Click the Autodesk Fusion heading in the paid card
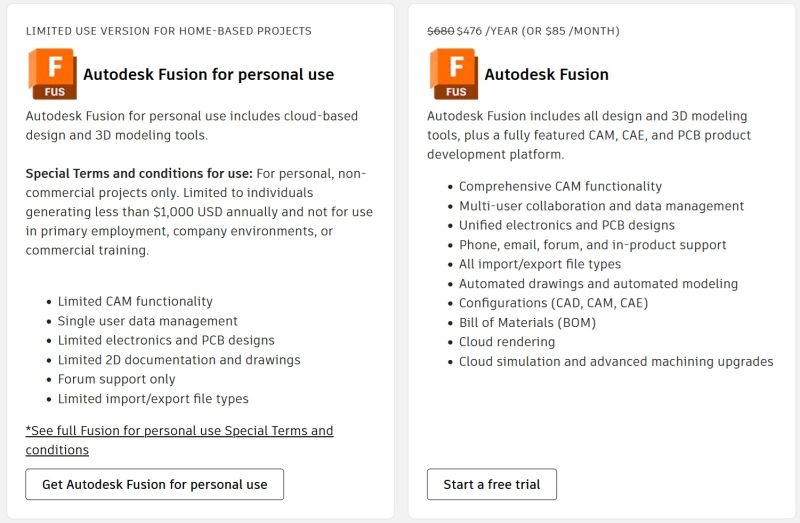This screenshot has height=523, width=800. (546, 74)
